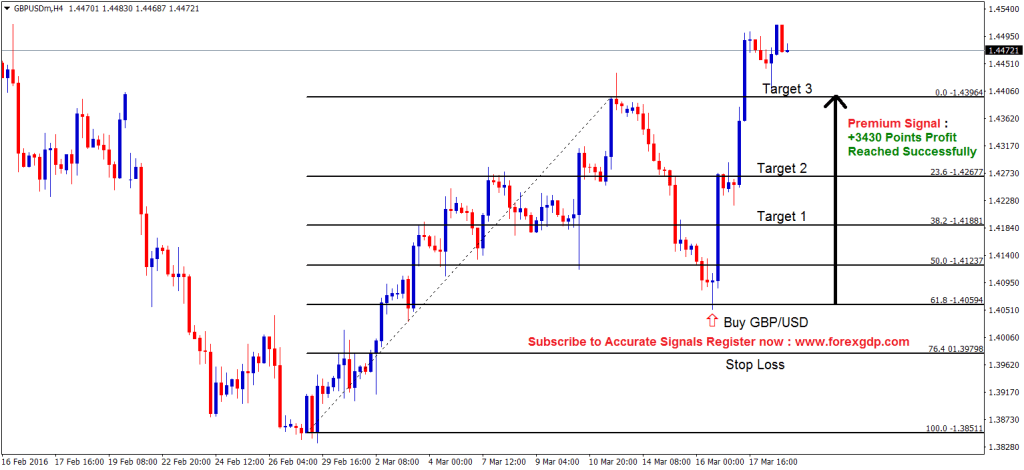Click the small triangle beside GBPUSDm,H4
This screenshot has width=1024, height=470.
coord(7,9)
